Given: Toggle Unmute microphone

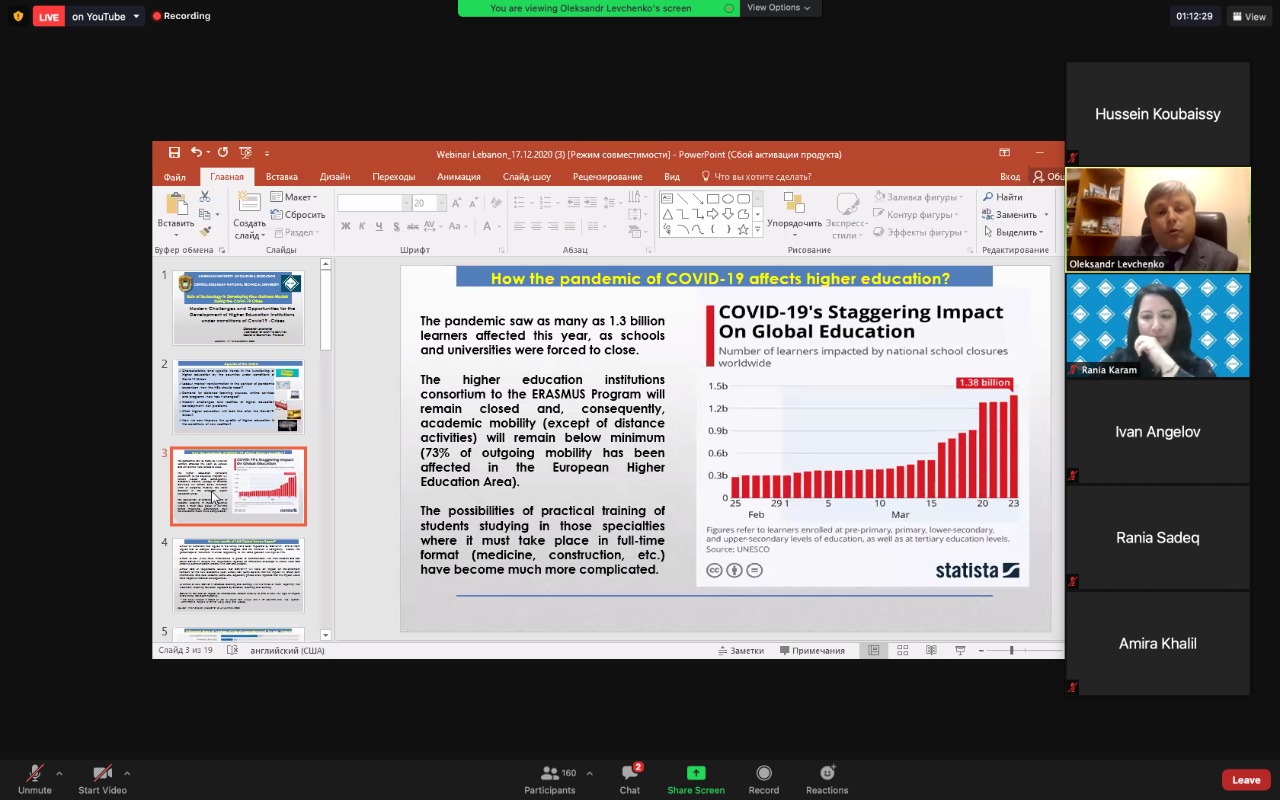Looking at the screenshot, I should (34, 778).
